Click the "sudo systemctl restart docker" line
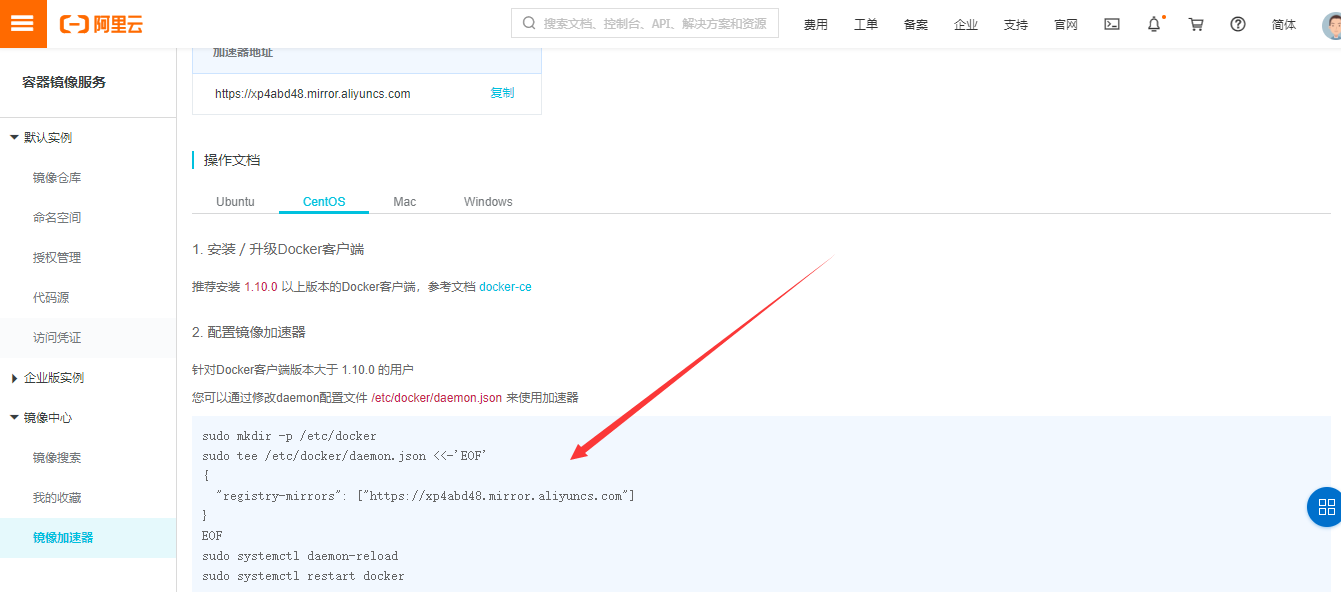The image size is (1341, 592). coord(303,576)
